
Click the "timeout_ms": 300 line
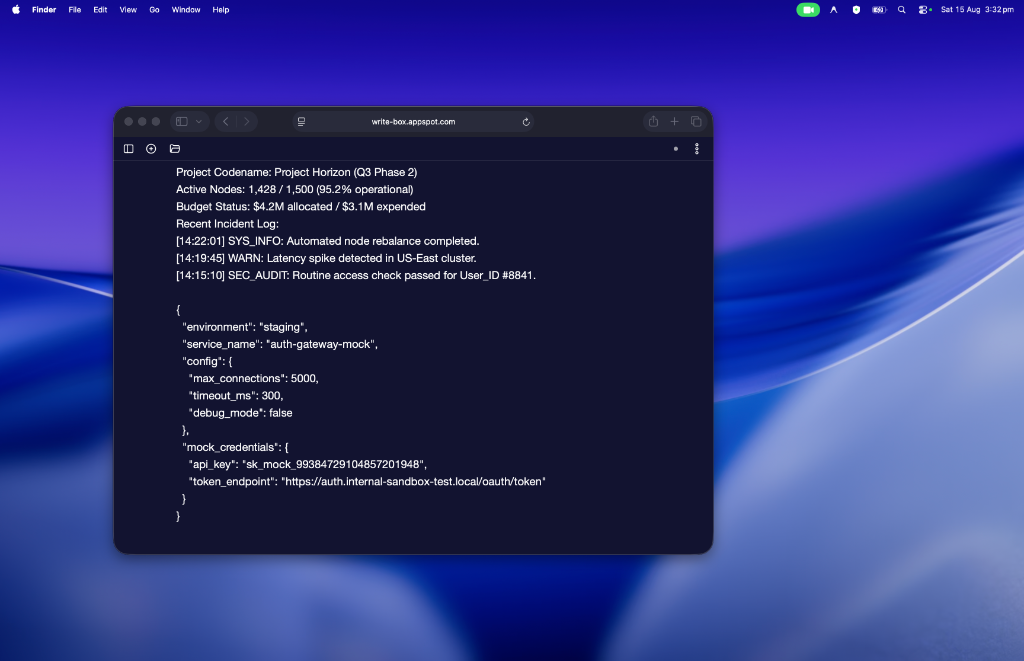[x=236, y=396]
